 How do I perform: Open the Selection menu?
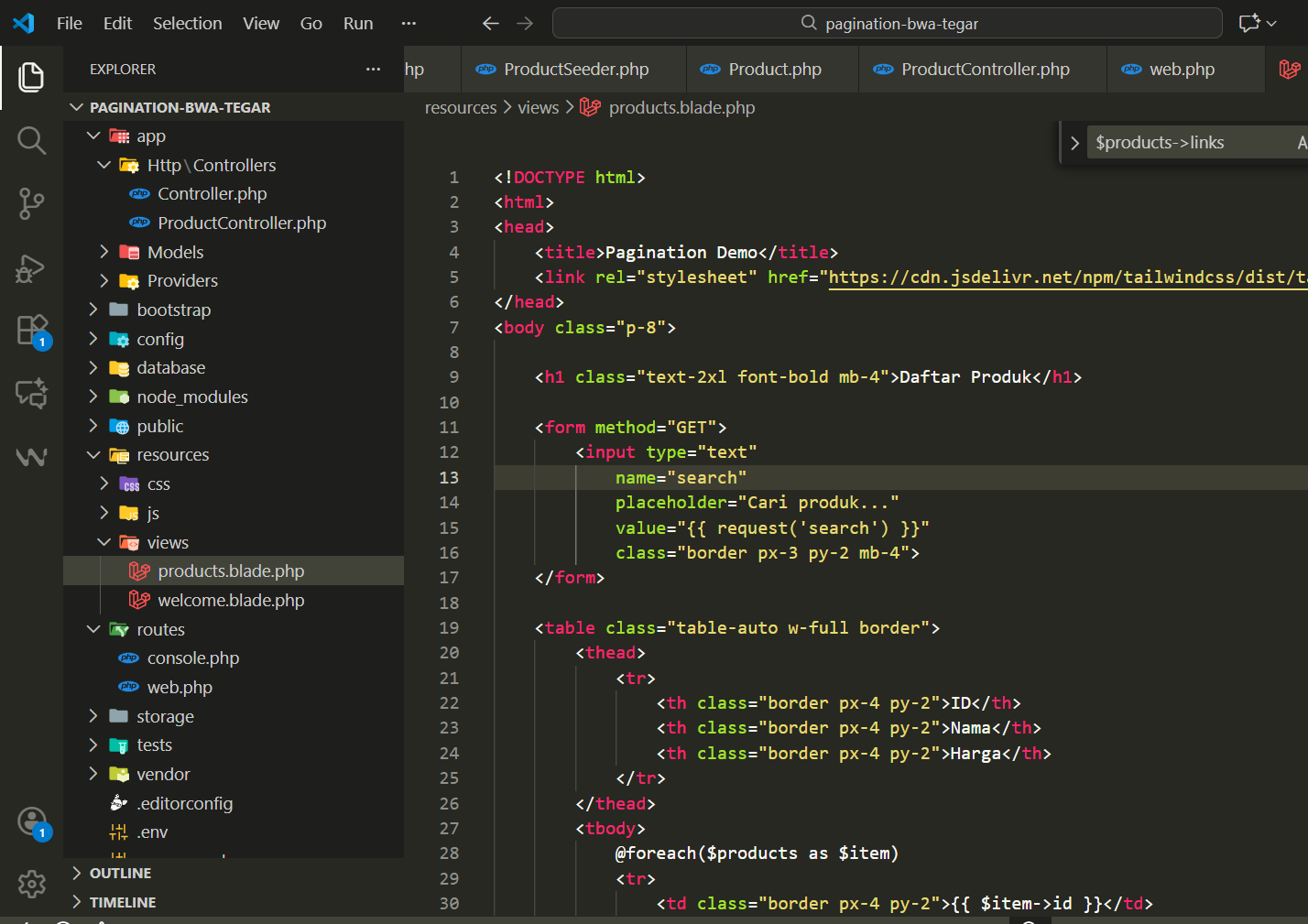pyautogui.click(x=187, y=24)
